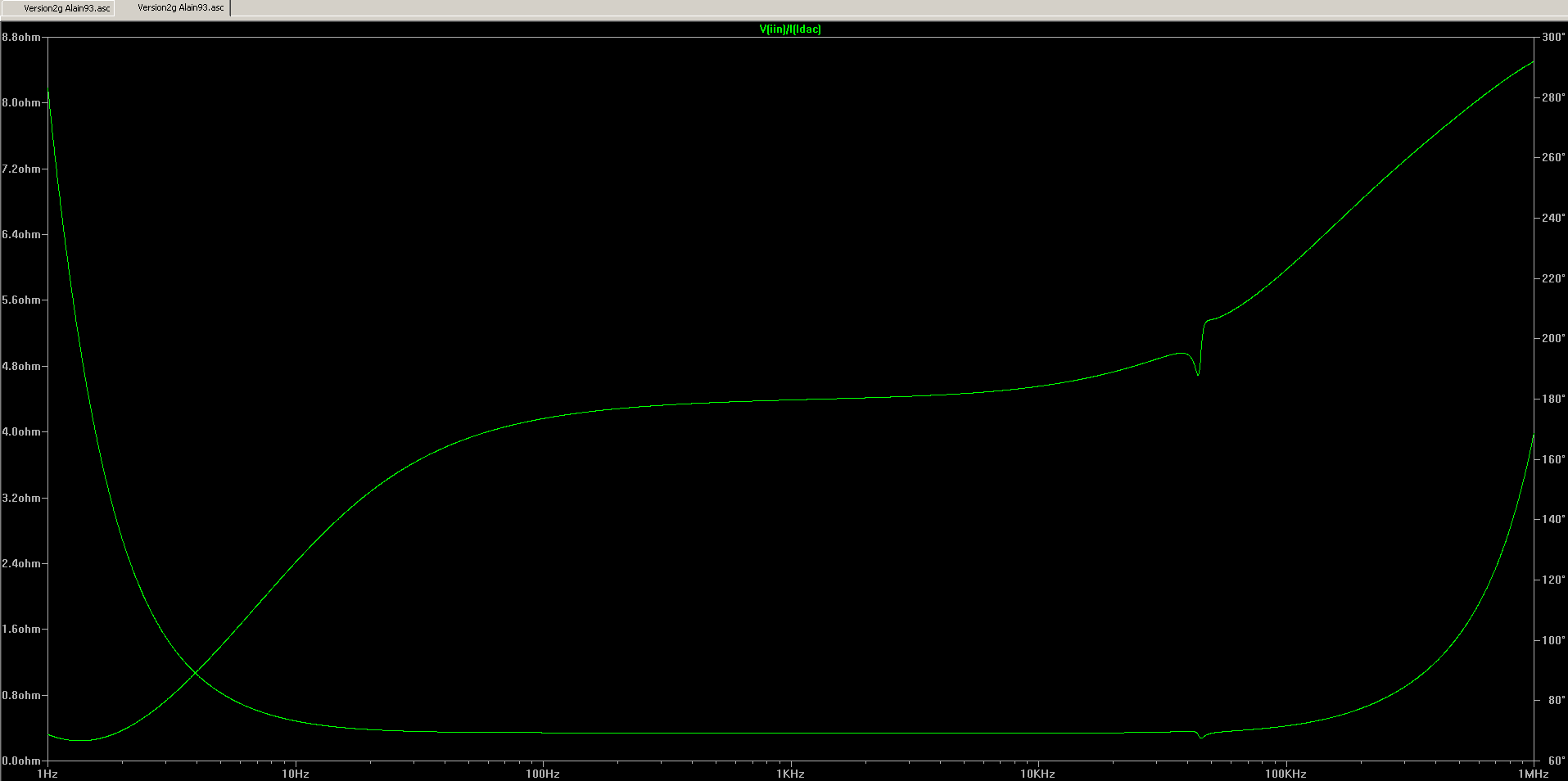Click the 300° phase axis label
1568x781 pixels.
pyautogui.click(x=1553, y=38)
